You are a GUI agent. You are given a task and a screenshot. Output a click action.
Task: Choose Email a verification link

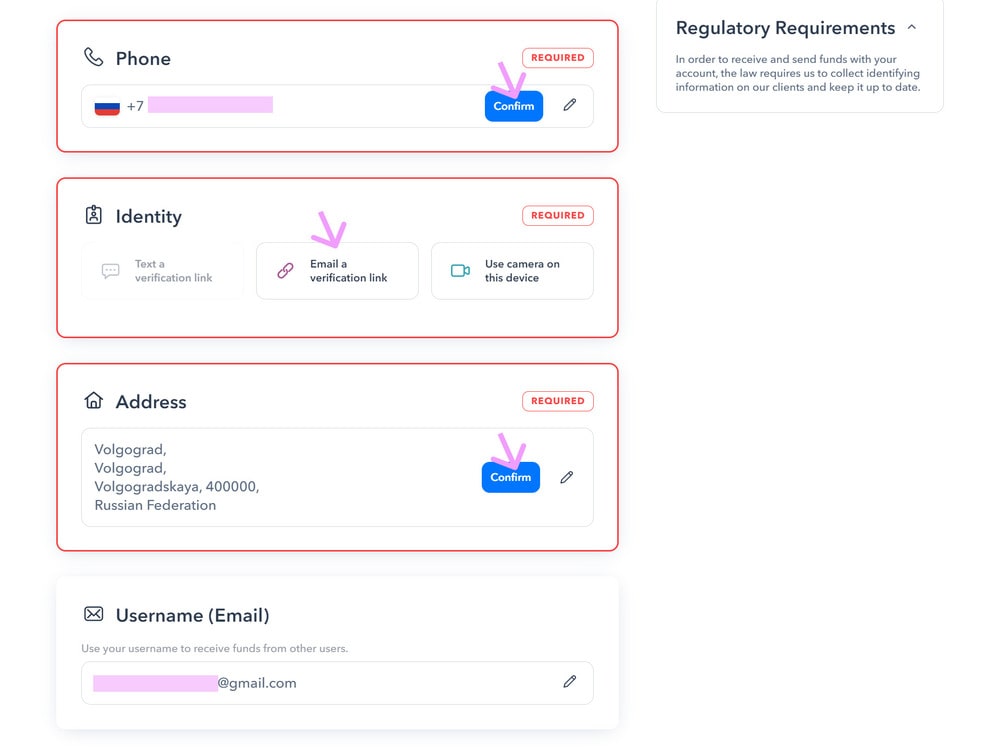point(337,270)
